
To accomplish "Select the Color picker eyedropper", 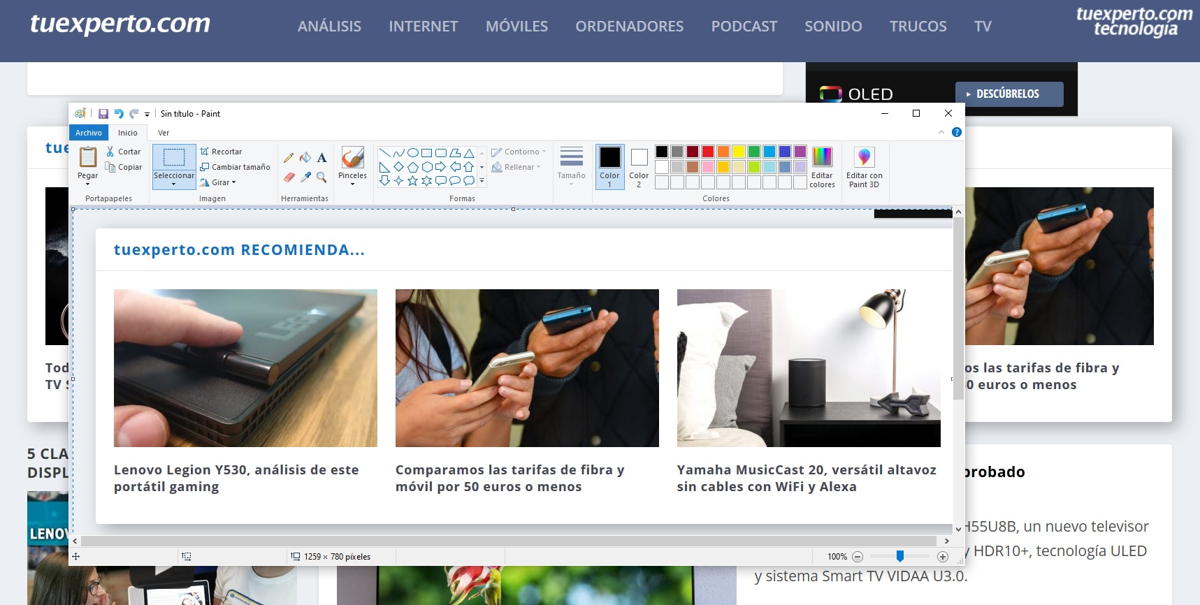I will tap(305, 177).
